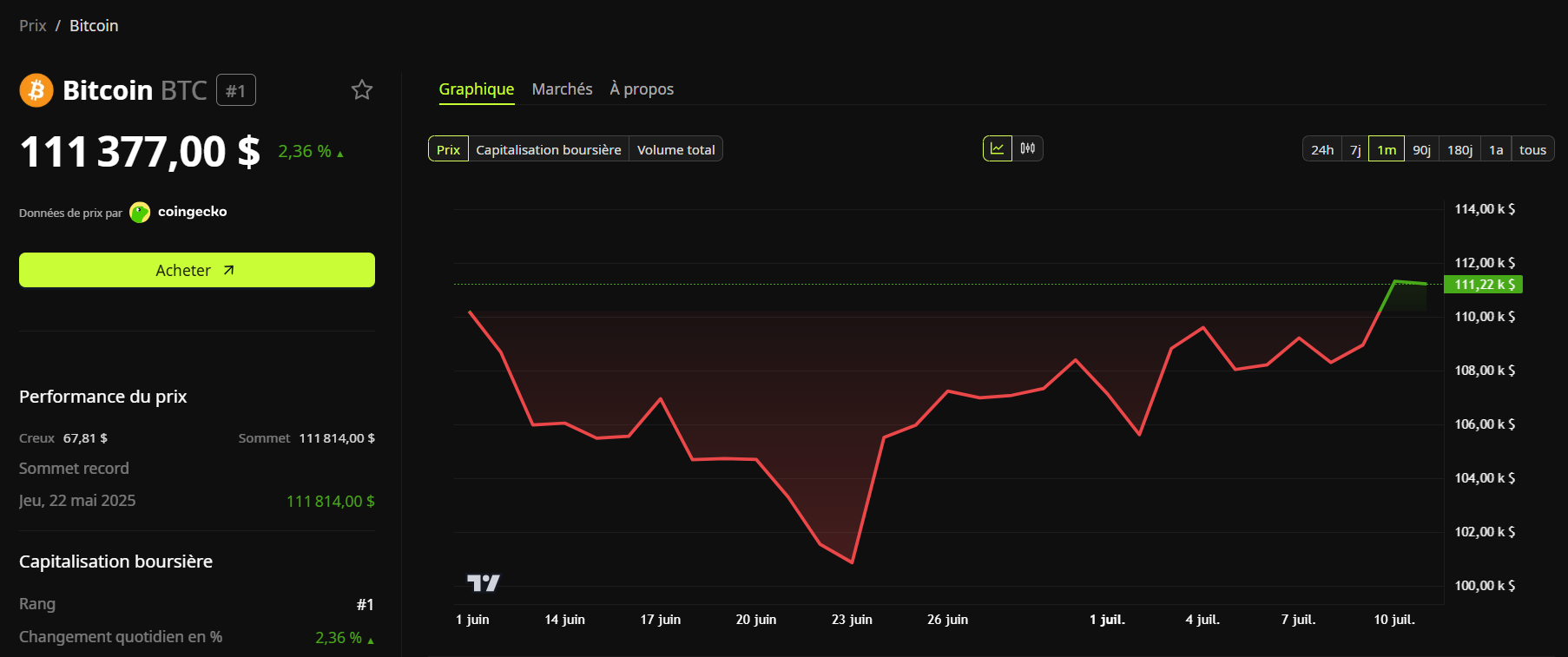Click the CoinGecko gecko logo
This screenshot has height=657, width=1568.
pos(140,213)
